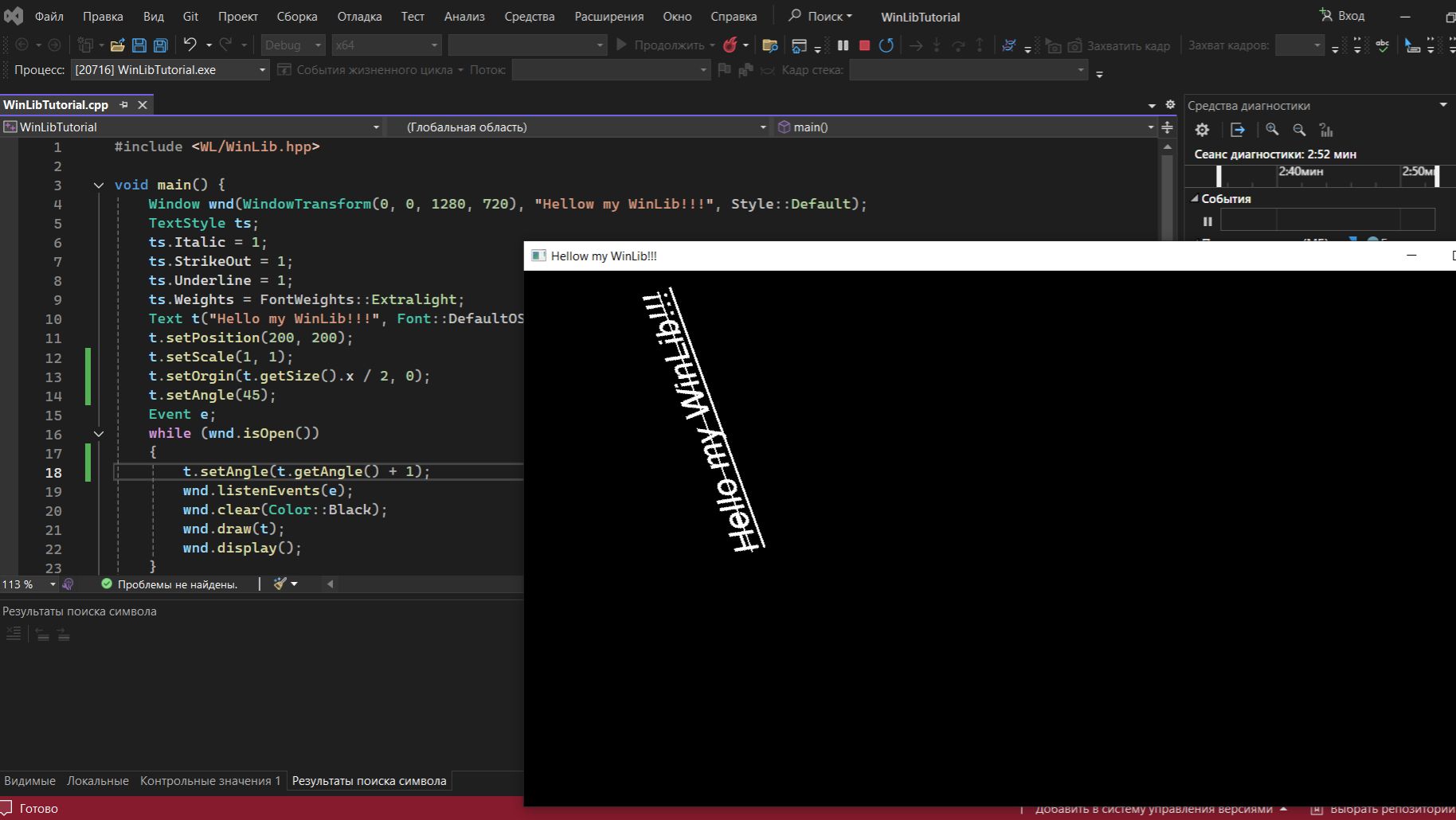This screenshot has width=1456, height=820.
Task: Collapse the События events section
Action: click(x=1195, y=199)
